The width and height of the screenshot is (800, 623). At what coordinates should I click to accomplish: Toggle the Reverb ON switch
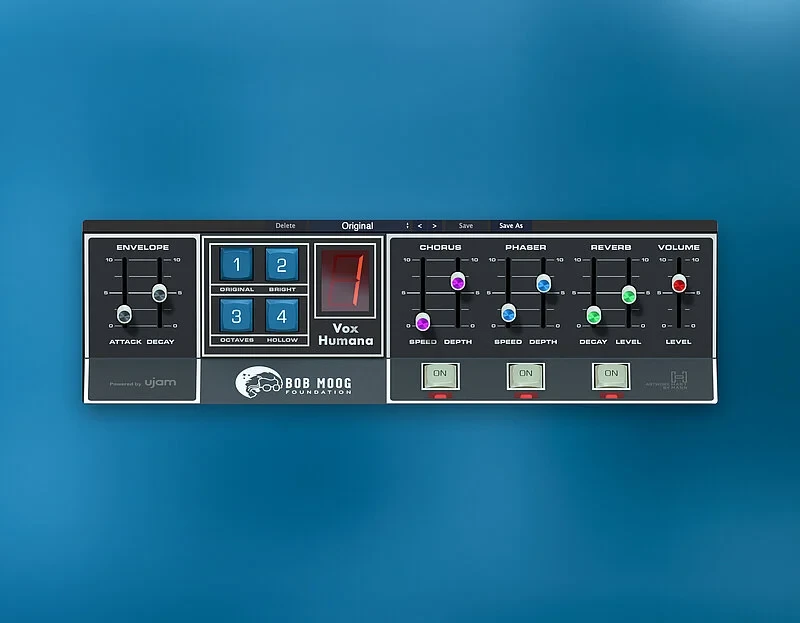[x=611, y=375]
